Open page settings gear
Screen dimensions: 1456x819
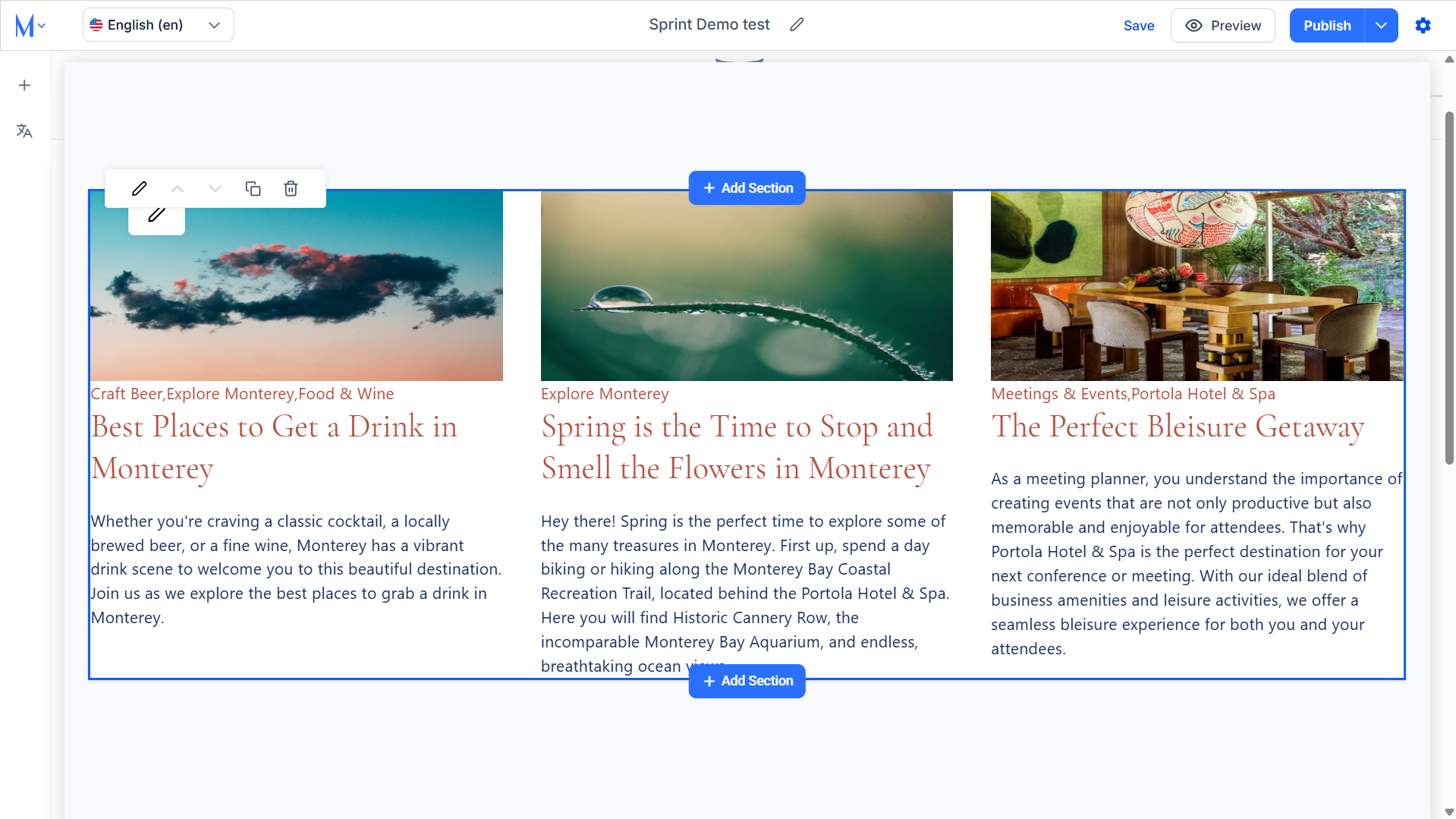pyautogui.click(x=1423, y=26)
